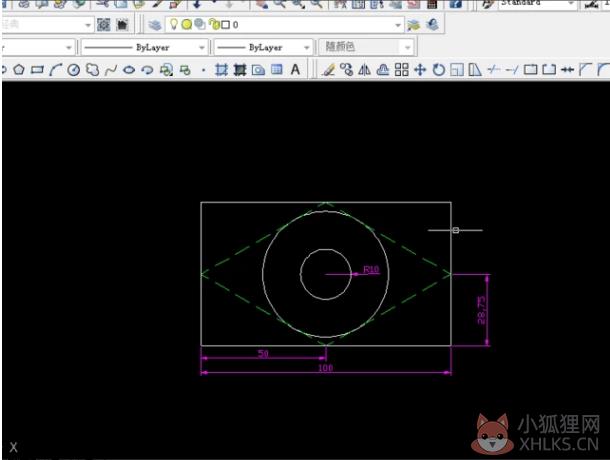The height and width of the screenshot is (460, 610).
Task: Select the Circle draw tool
Action: 74,70
